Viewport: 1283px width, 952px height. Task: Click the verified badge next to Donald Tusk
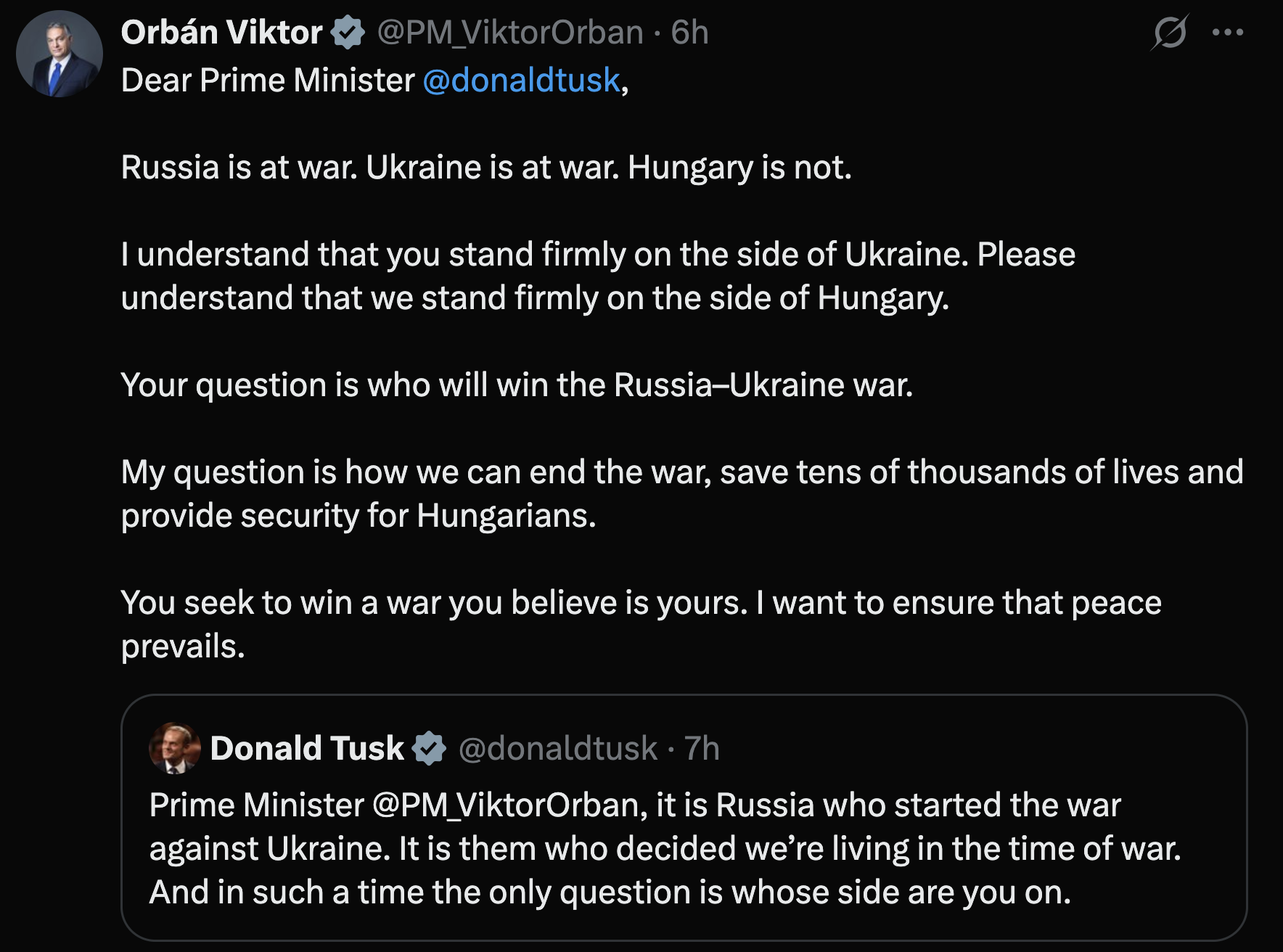(x=430, y=748)
